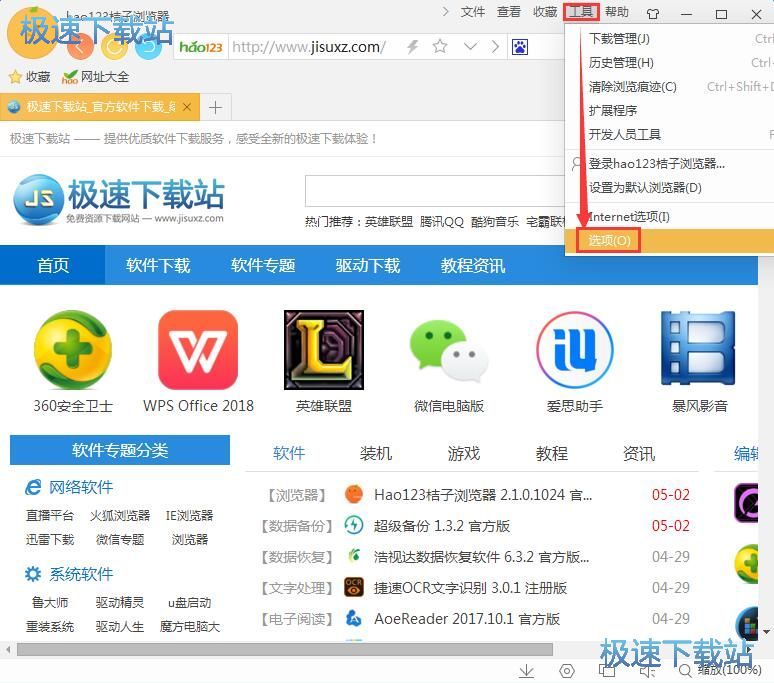Open the 英雄联盟 hot recommendation link

coord(388,222)
